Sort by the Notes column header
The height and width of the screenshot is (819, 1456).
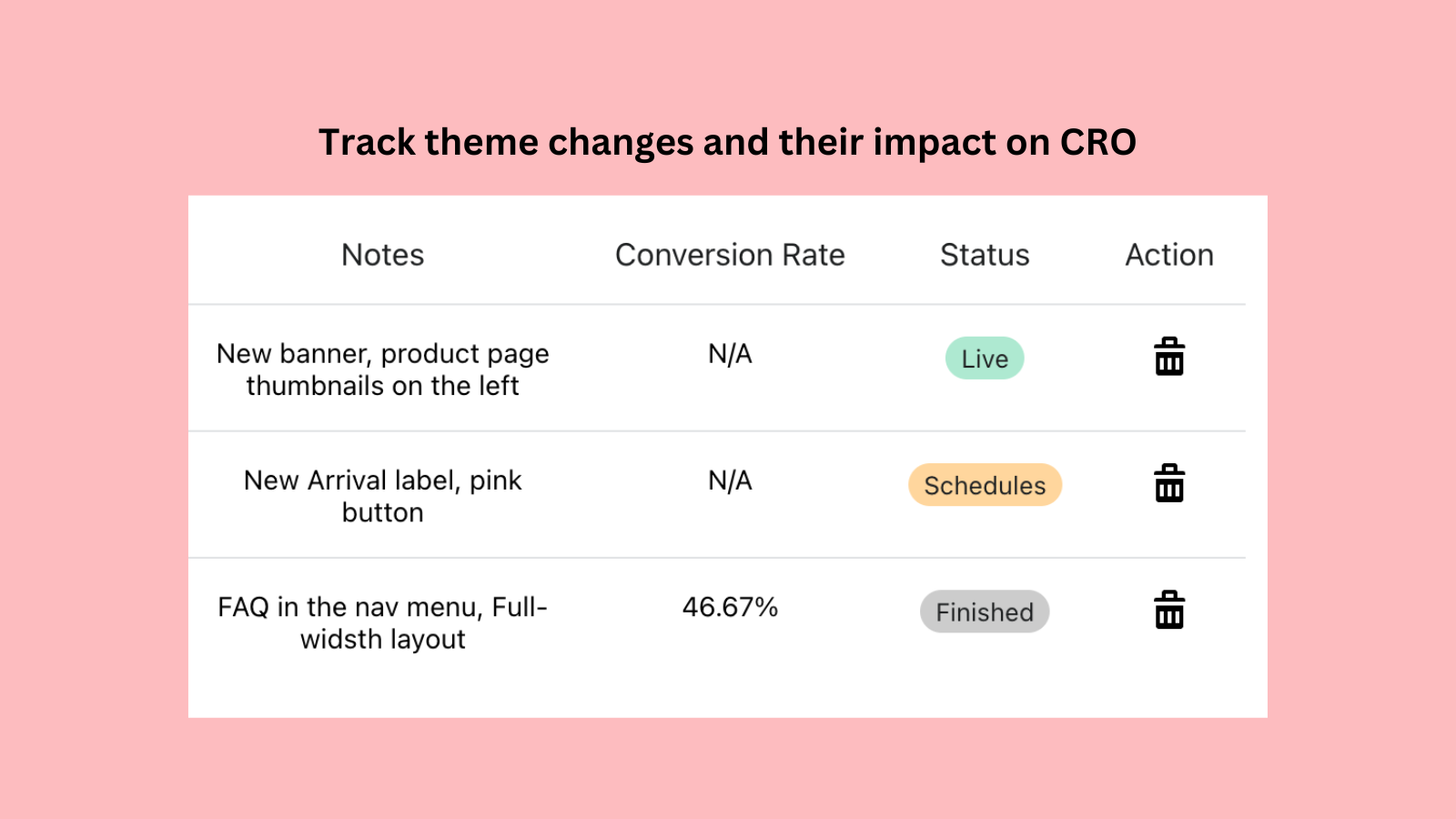pyautogui.click(x=382, y=255)
